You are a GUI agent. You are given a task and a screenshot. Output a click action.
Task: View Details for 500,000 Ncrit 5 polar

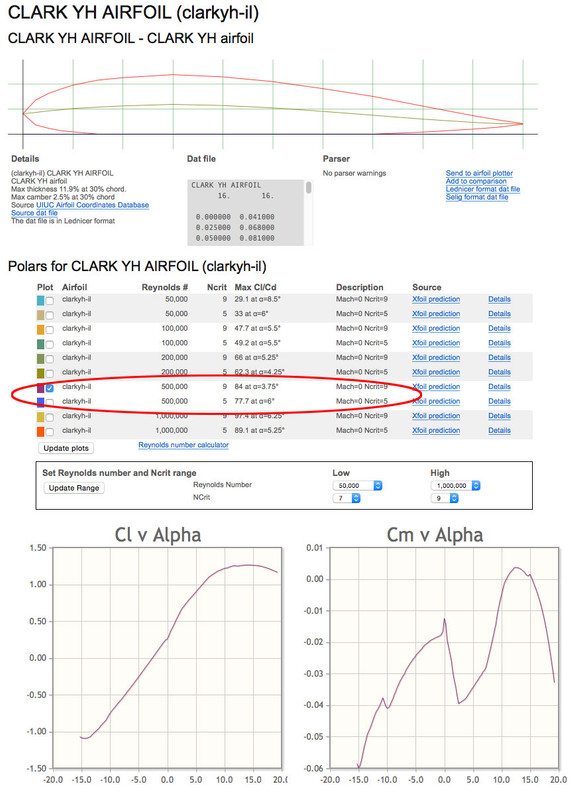click(499, 402)
